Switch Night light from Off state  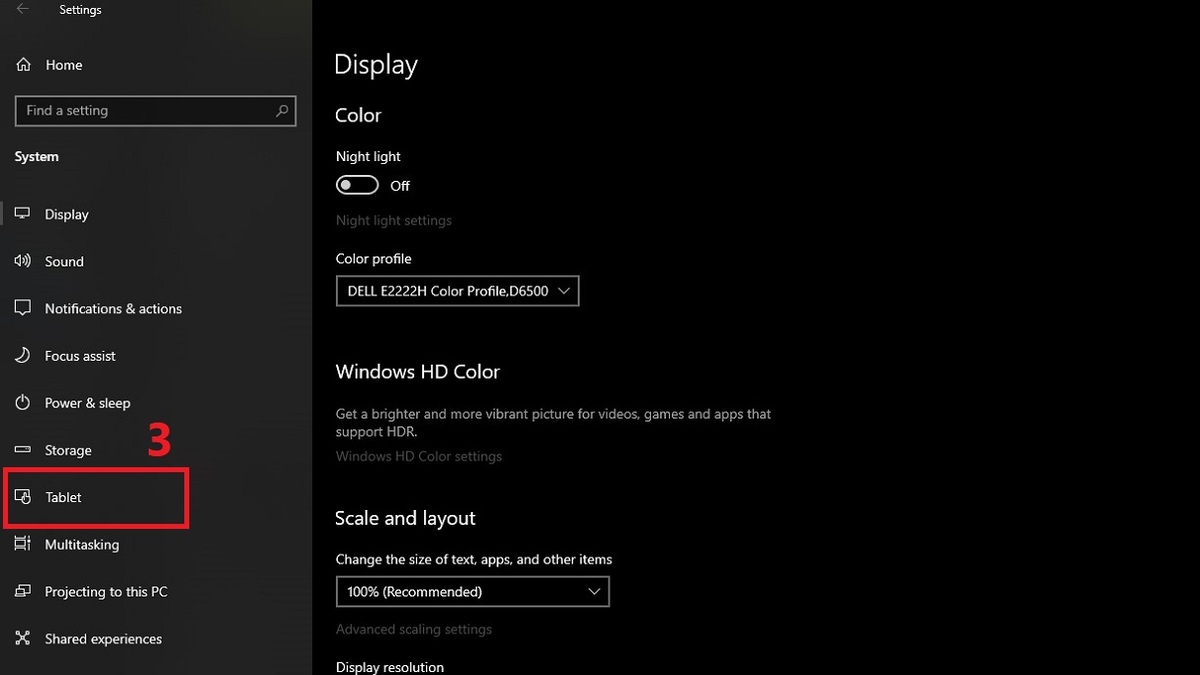coord(357,185)
